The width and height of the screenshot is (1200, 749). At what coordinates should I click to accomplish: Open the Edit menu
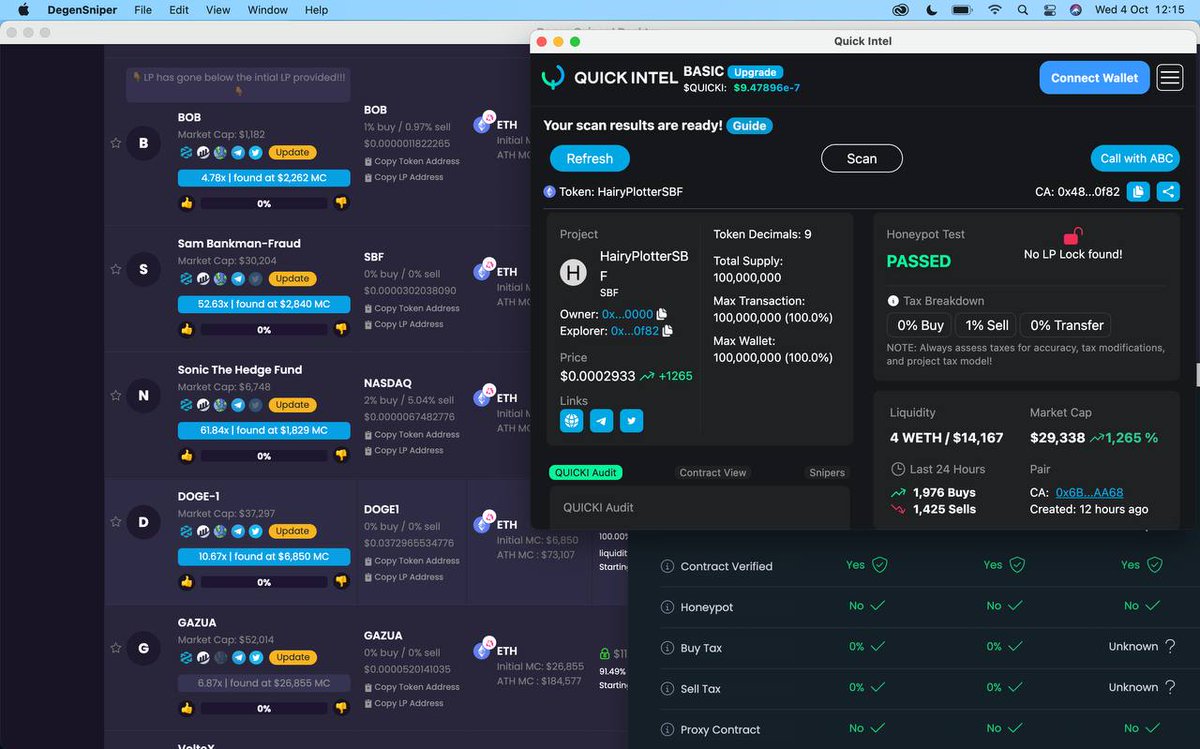[x=179, y=10]
